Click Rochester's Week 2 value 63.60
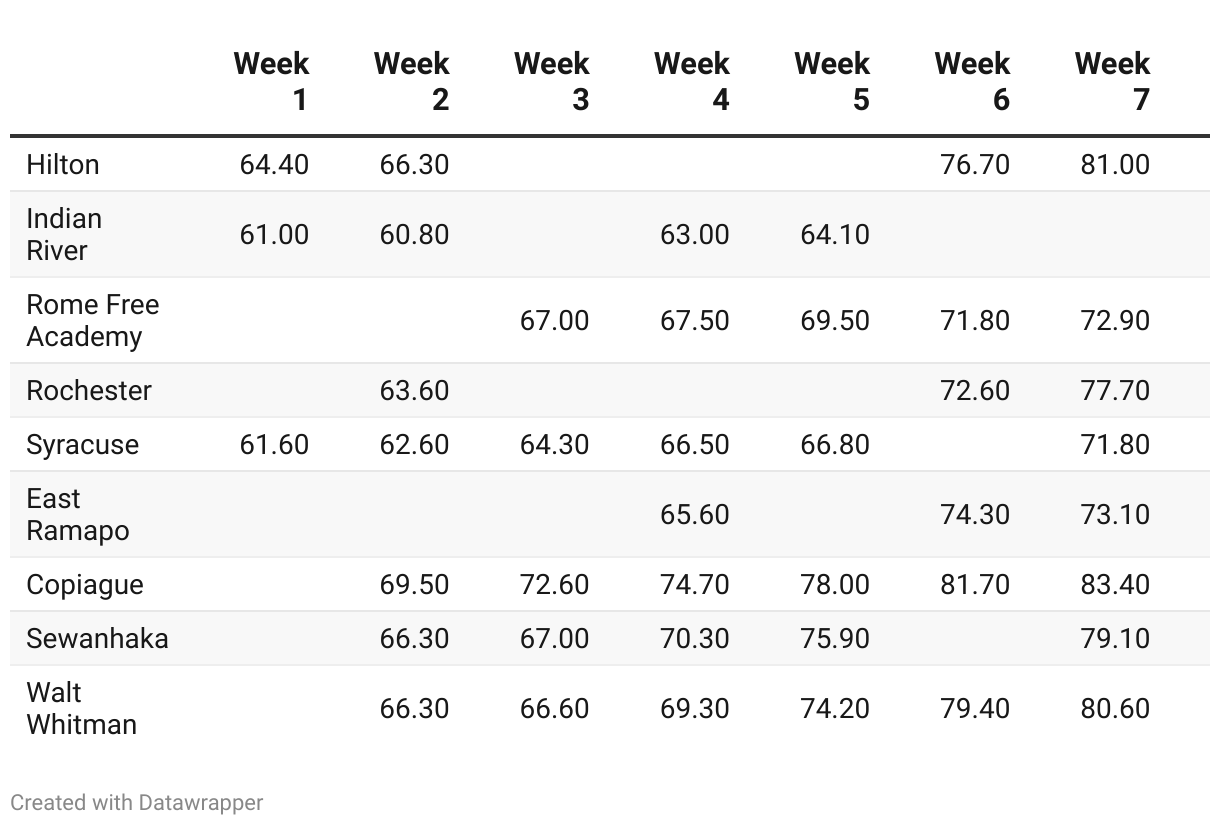The width and height of the screenshot is (1220, 826). pyautogui.click(x=414, y=391)
